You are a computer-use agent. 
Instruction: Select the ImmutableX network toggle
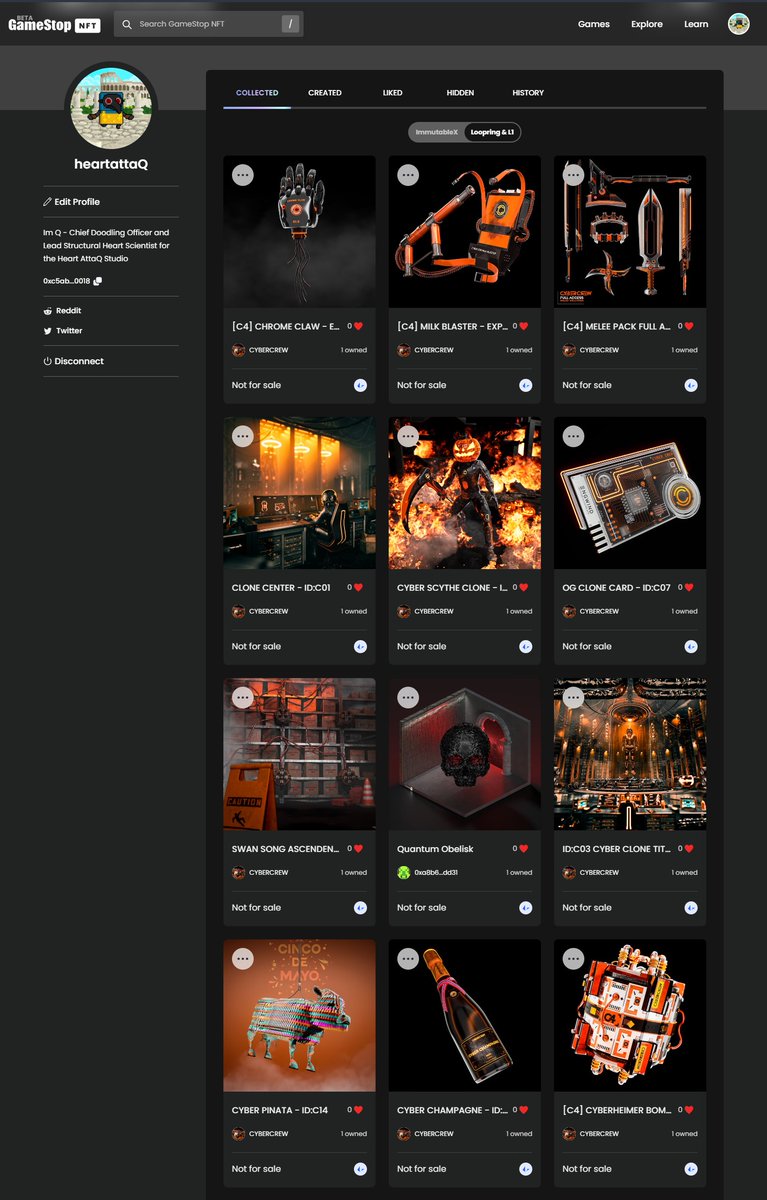tap(436, 132)
